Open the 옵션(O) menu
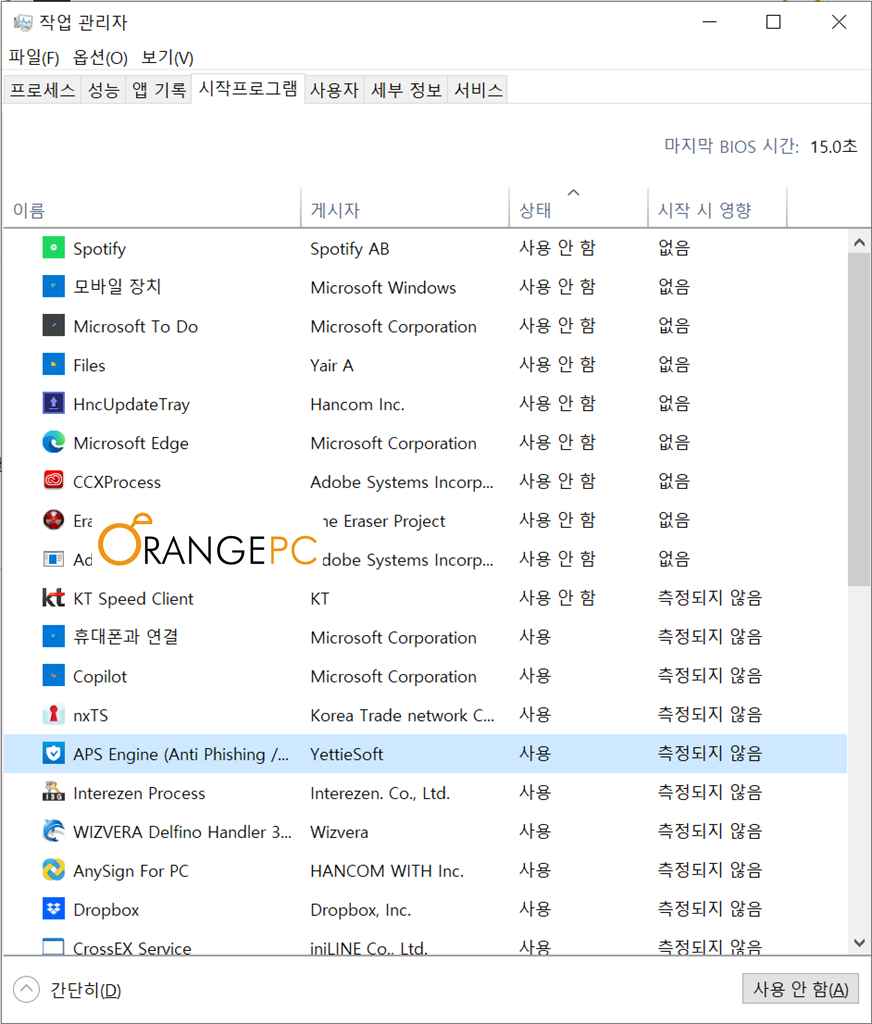This screenshot has width=872, height=1024. tap(100, 57)
